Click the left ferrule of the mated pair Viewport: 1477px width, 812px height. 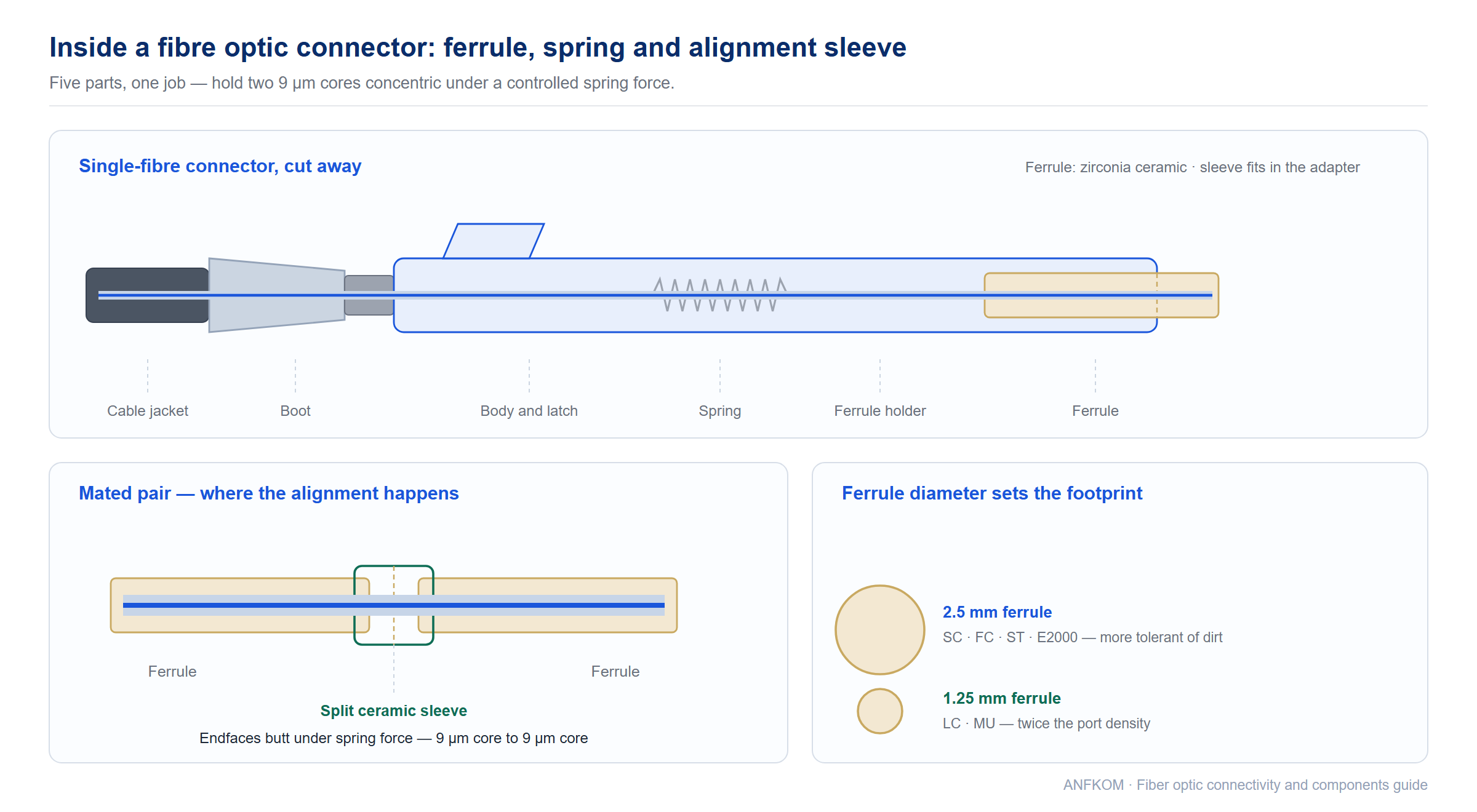tap(240, 605)
